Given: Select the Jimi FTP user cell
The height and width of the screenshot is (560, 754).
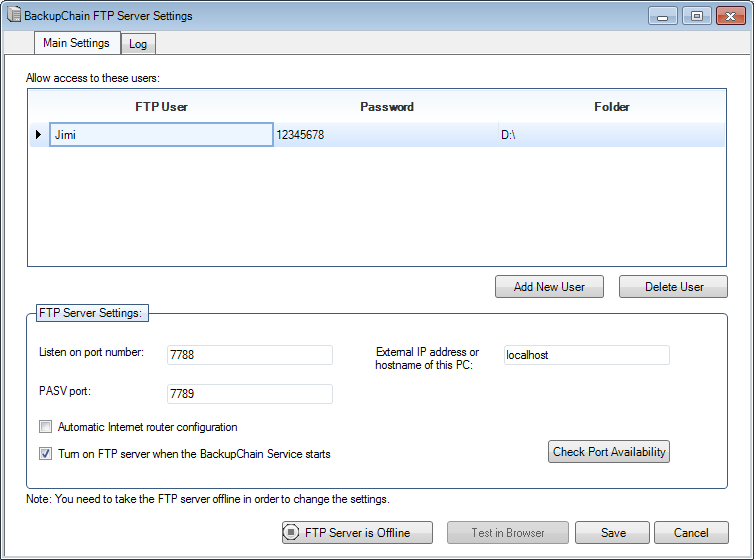Looking at the screenshot, I should 161,135.
